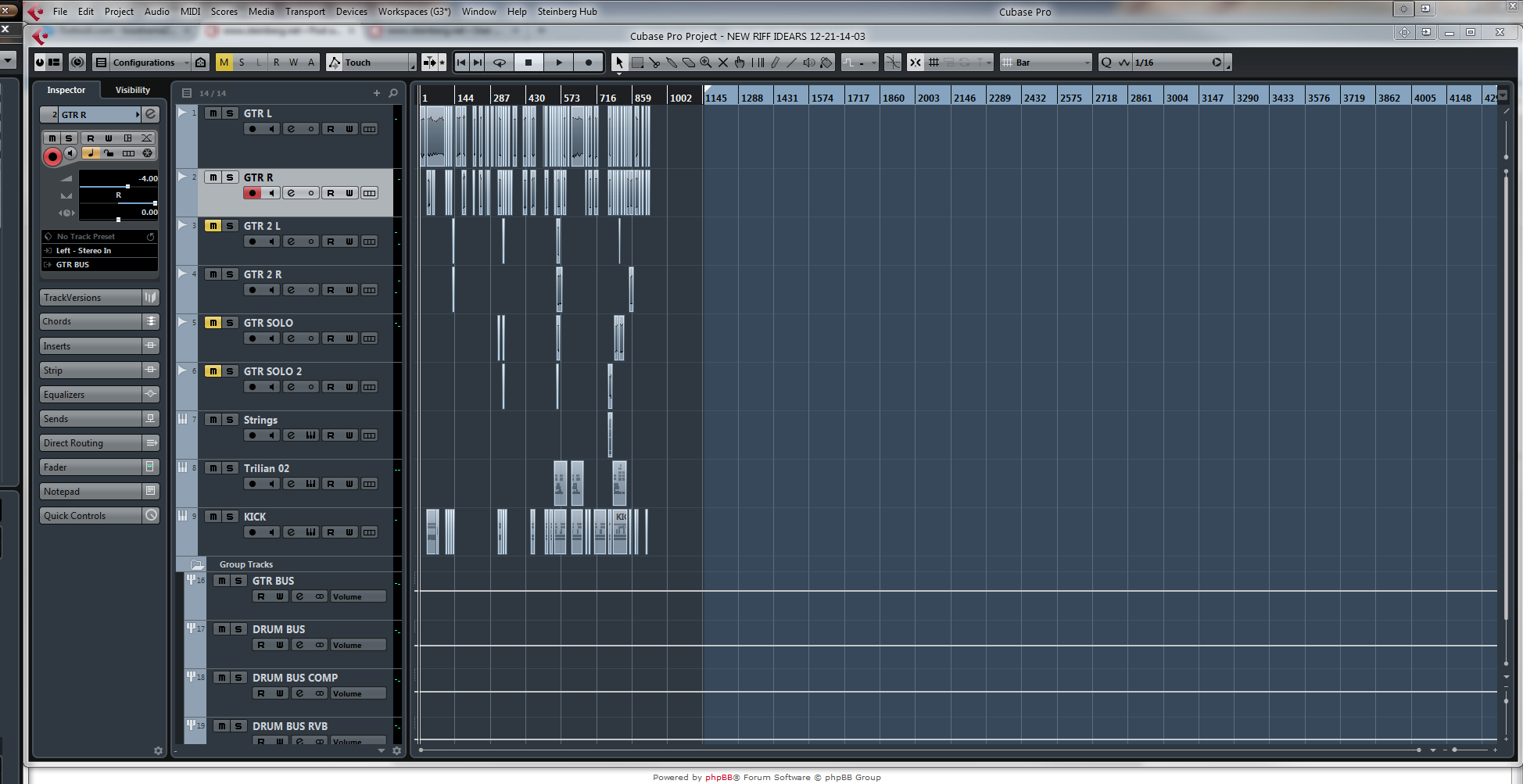Toggle the Snap on/off button
The image size is (1523, 784).
tap(916, 63)
